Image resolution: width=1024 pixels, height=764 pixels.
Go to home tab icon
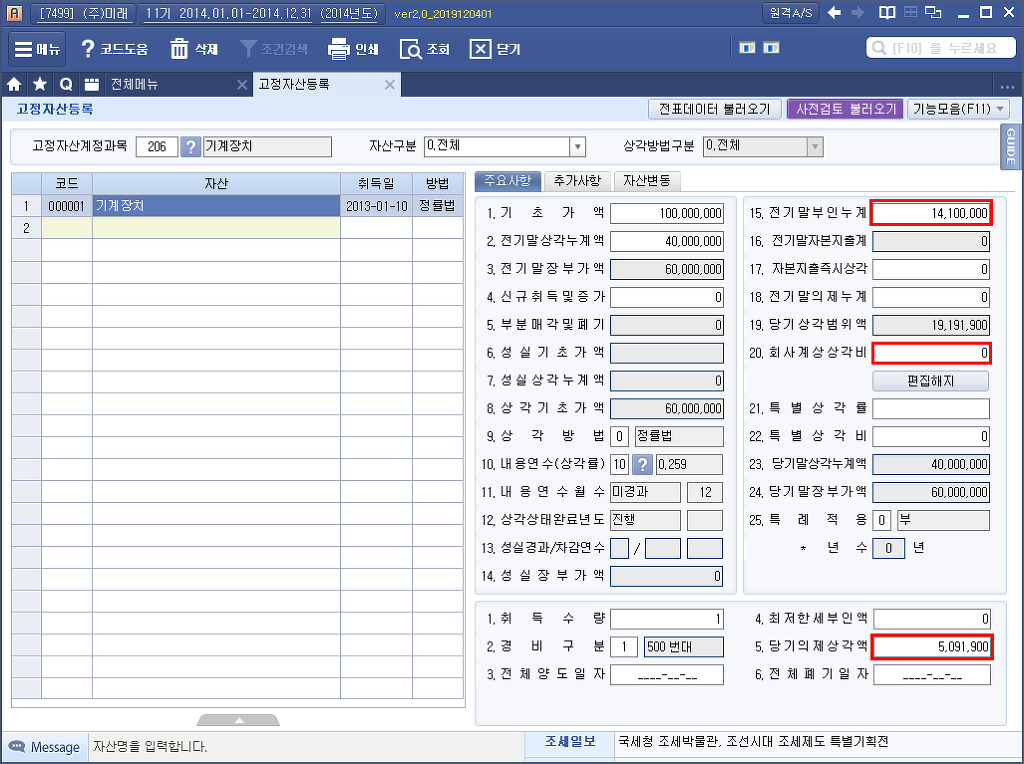(14, 84)
